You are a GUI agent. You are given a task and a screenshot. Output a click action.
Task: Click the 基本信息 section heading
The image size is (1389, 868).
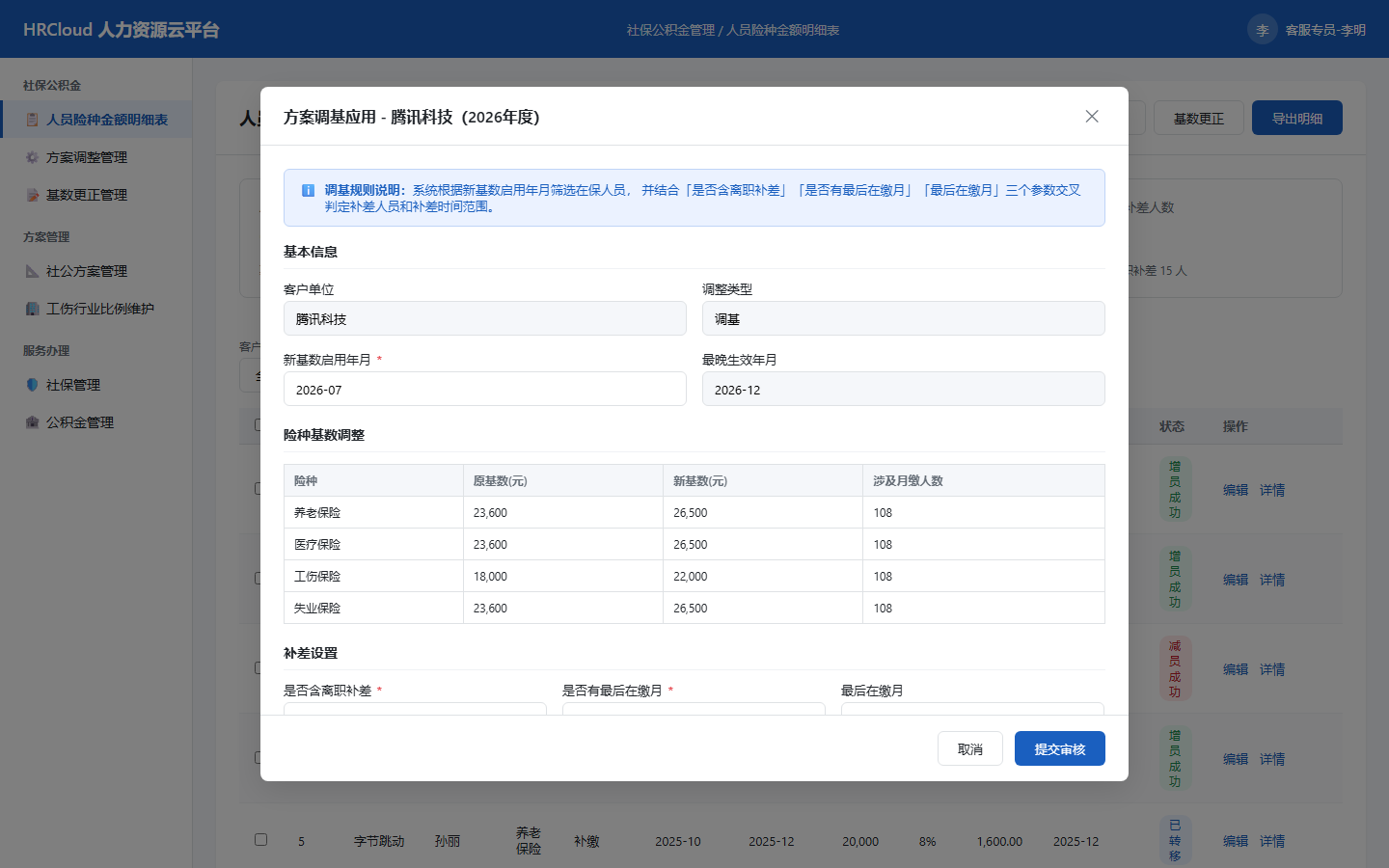tap(311, 252)
